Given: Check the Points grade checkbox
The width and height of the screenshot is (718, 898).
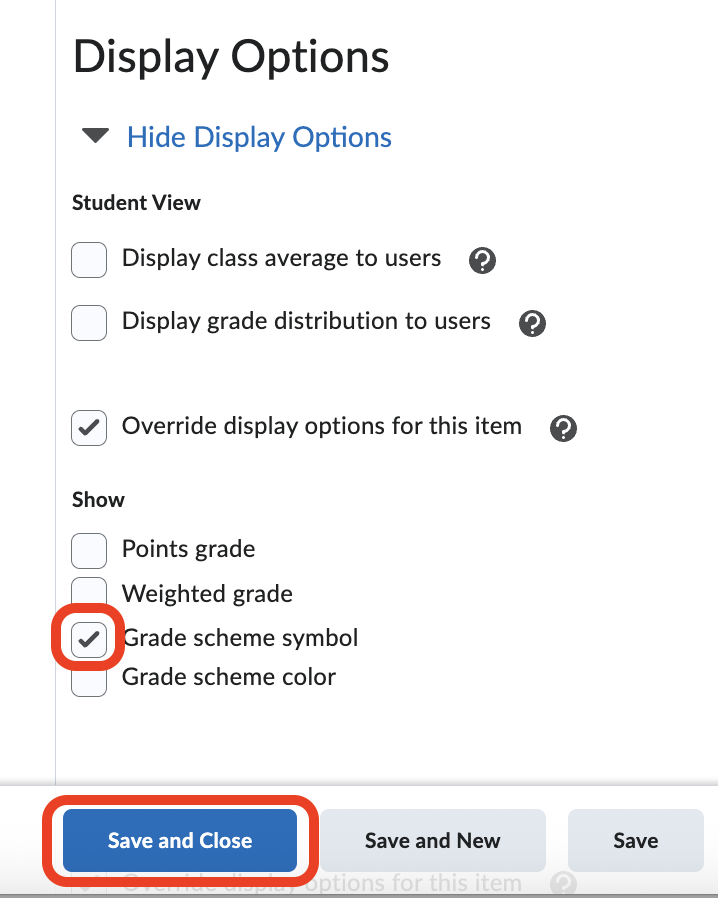Looking at the screenshot, I should pos(89,550).
